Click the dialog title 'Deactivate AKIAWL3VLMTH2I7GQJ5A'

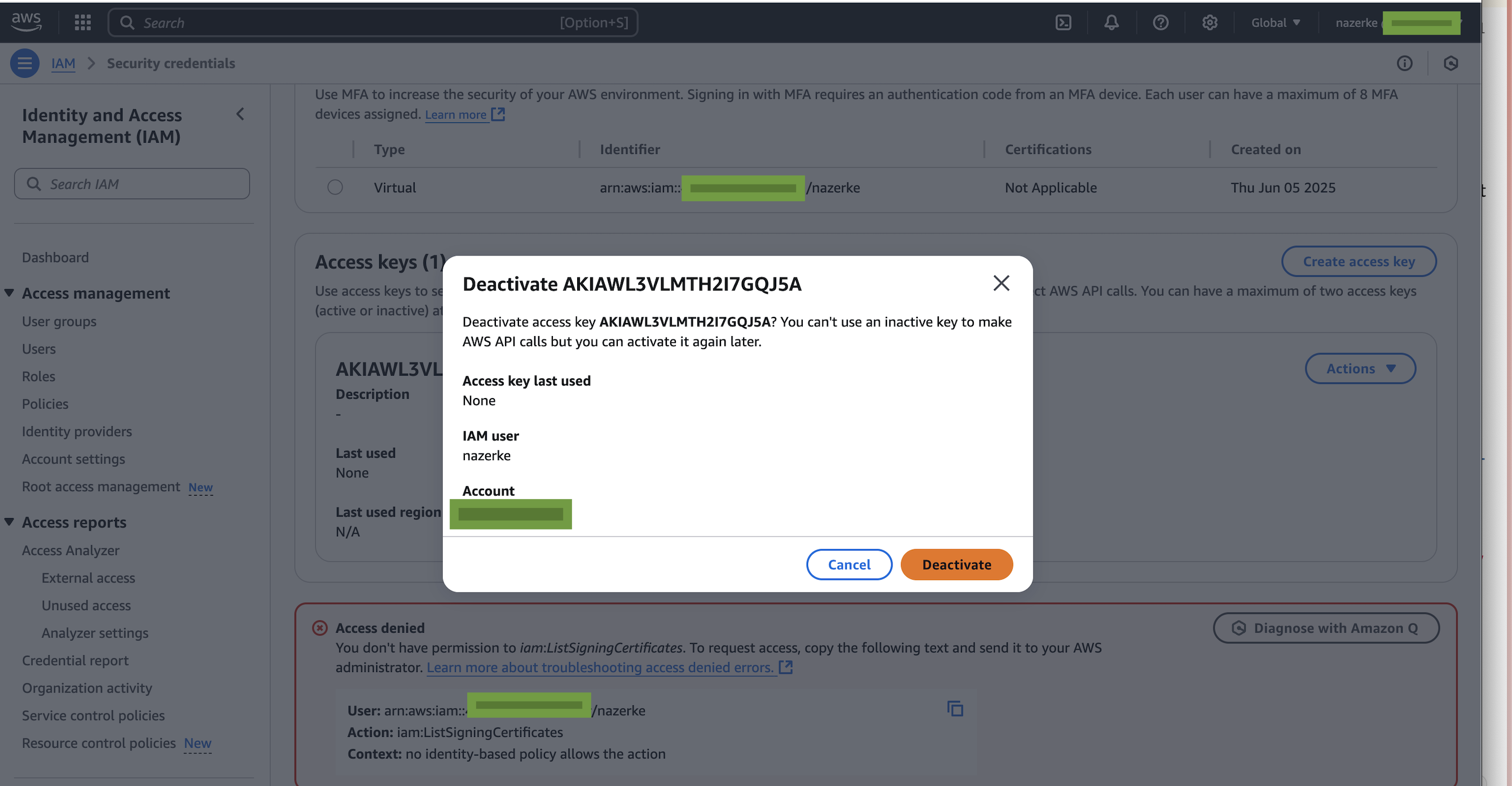(631, 284)
